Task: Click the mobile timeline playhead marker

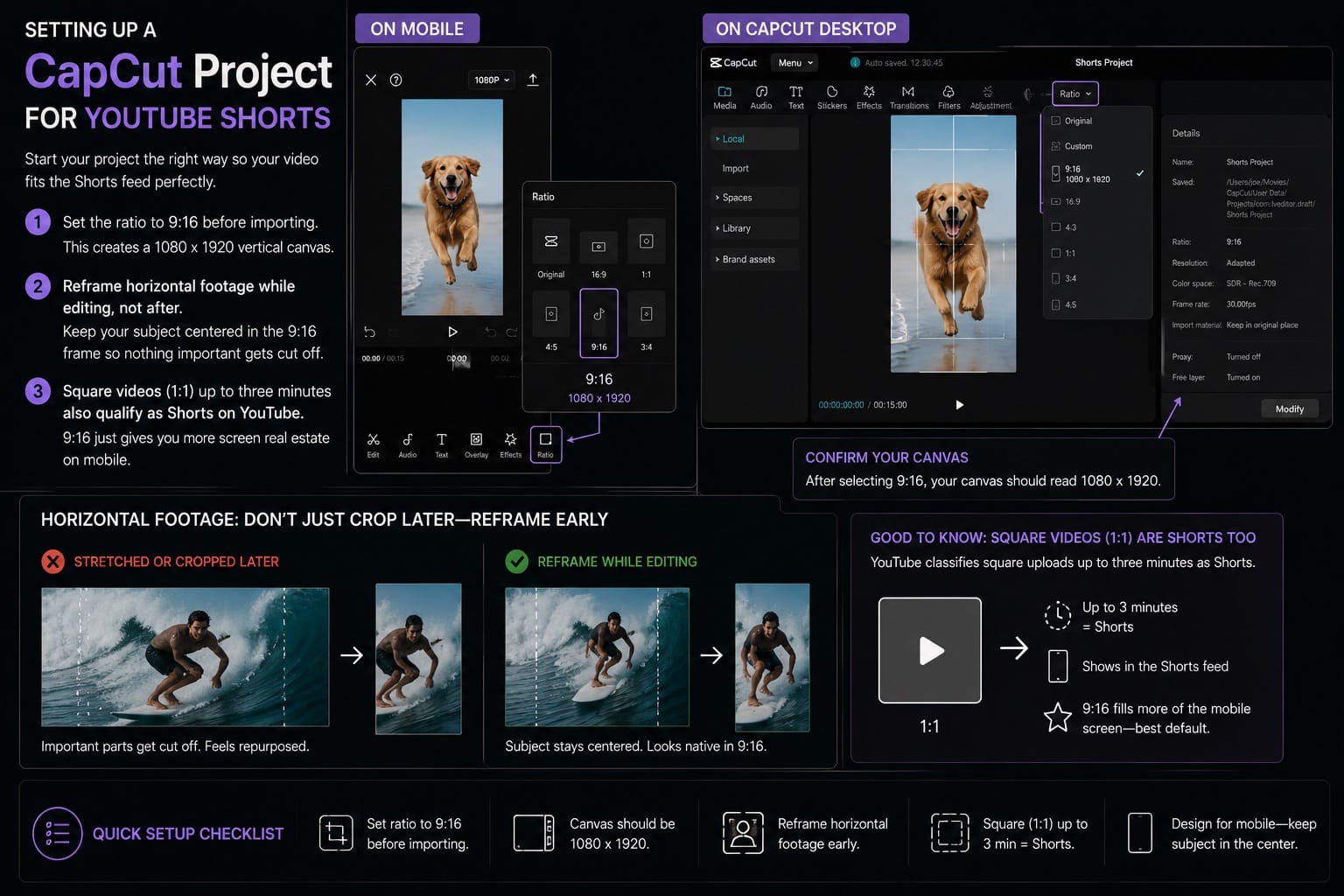Action: coord(457,359)
